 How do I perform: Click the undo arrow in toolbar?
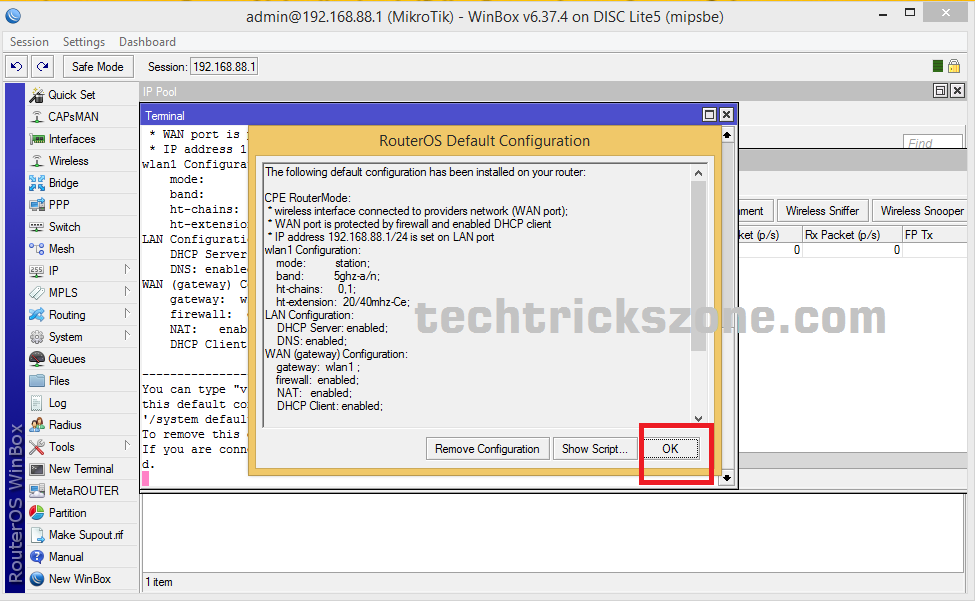[x=16, y=66]
